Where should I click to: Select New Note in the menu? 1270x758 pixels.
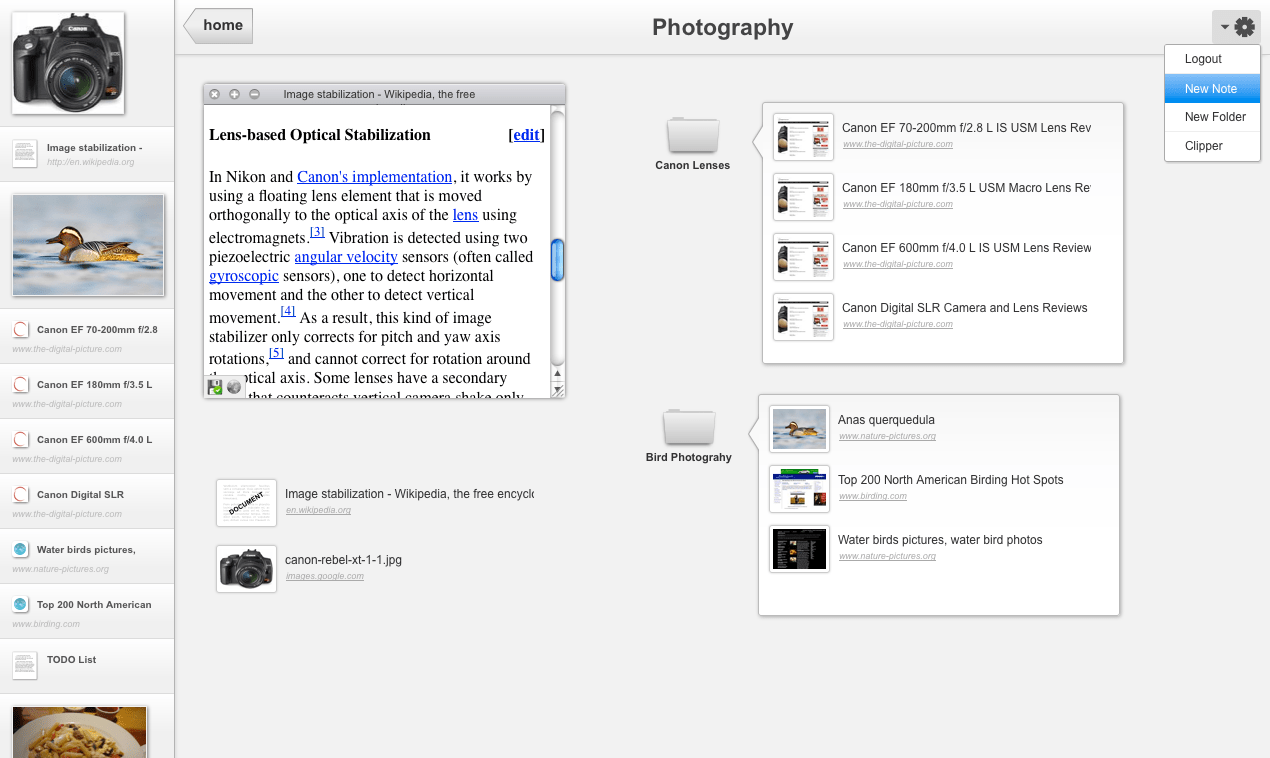[x=1212, y=88]
